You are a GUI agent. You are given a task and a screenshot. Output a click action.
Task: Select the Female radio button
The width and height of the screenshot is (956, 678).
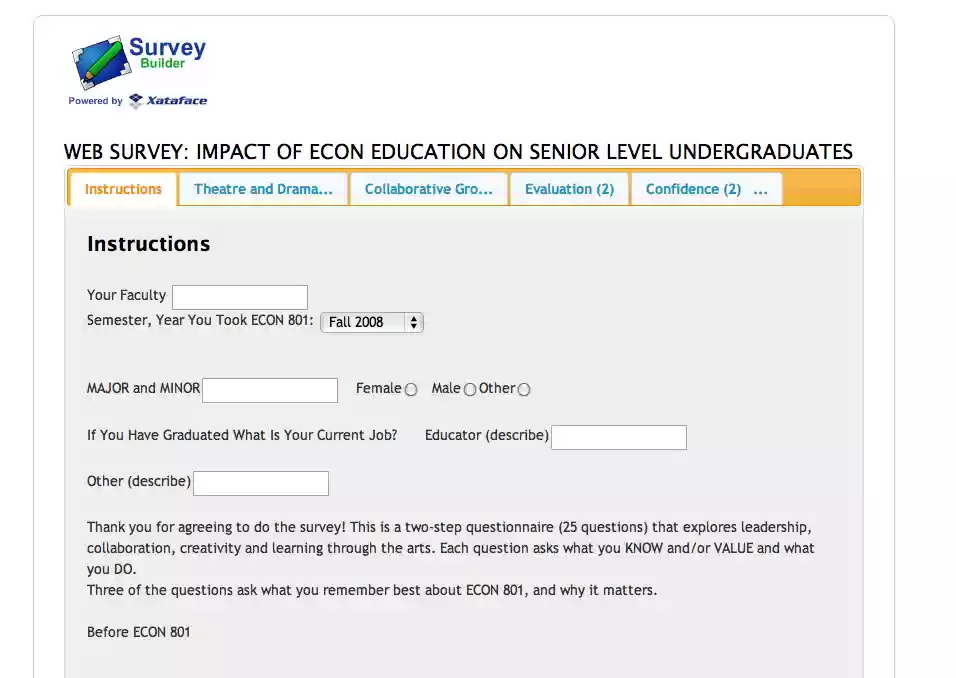pyautogui.click(x=411, y=389)
